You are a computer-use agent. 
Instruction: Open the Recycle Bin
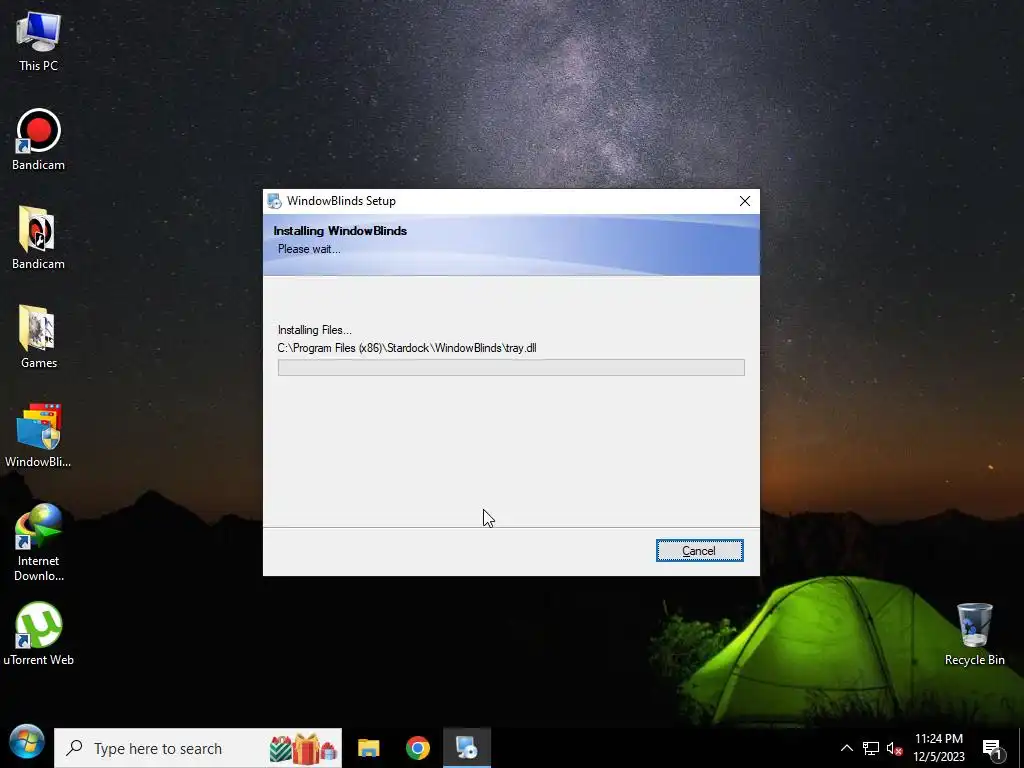point(974,633)
